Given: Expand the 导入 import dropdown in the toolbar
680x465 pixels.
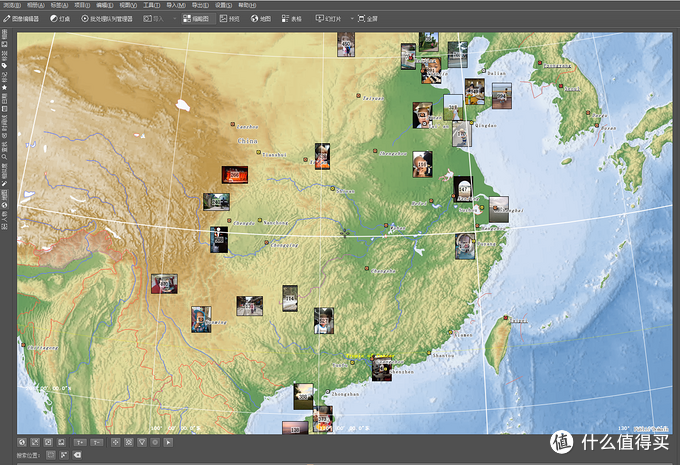Looking at the screenshot, I should [155, 18].
